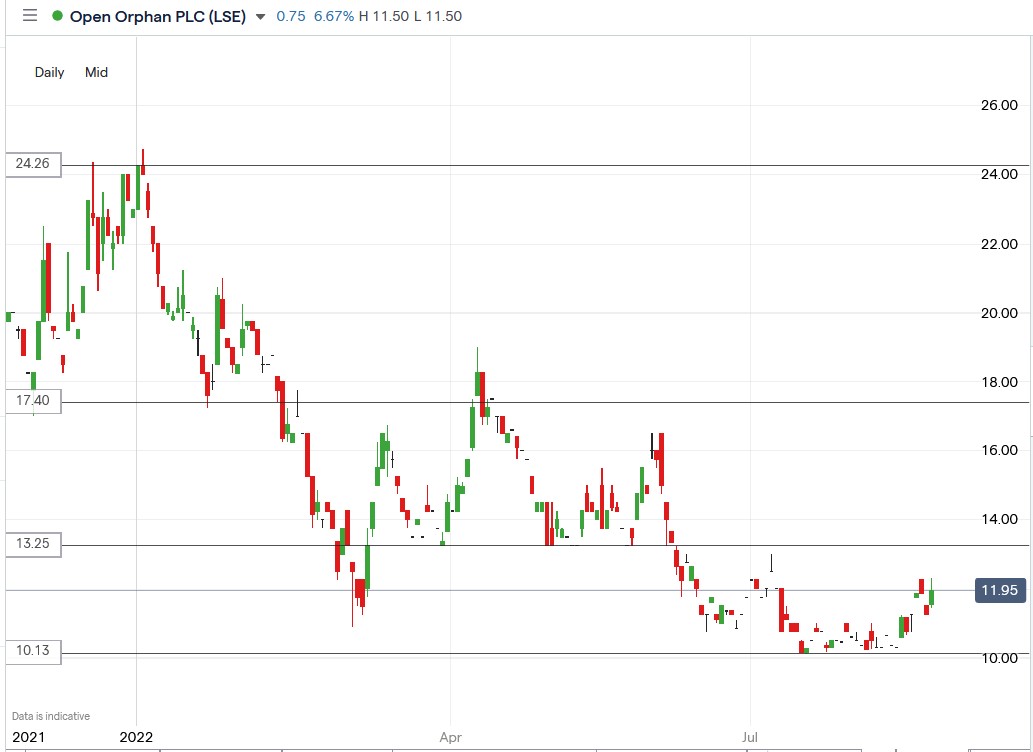Click the 17.40 horizontal level label
The image size is (1033, 752).
[x=31, y=401]
